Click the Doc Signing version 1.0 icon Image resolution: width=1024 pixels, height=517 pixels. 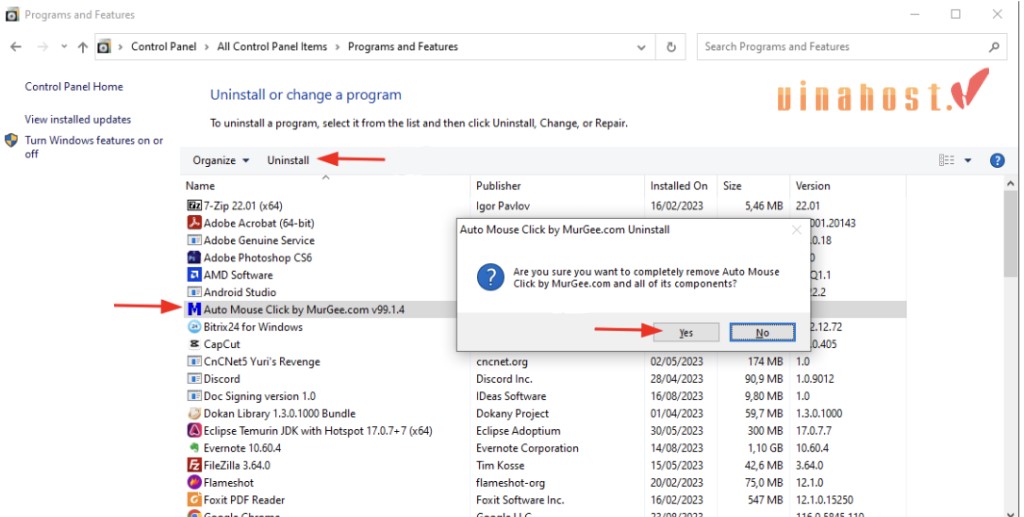(x=194, y=396)
